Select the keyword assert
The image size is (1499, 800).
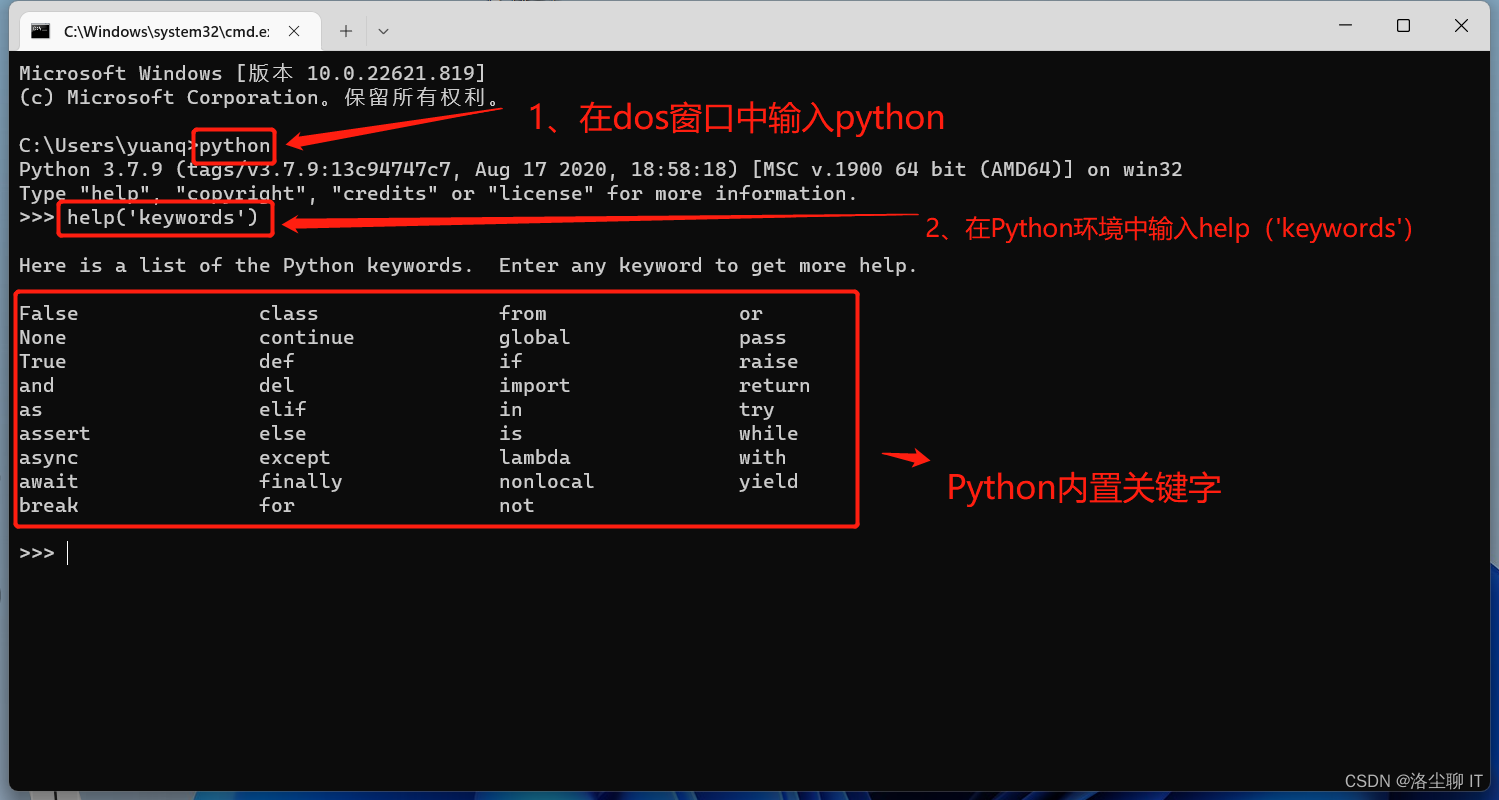(54, 433)
